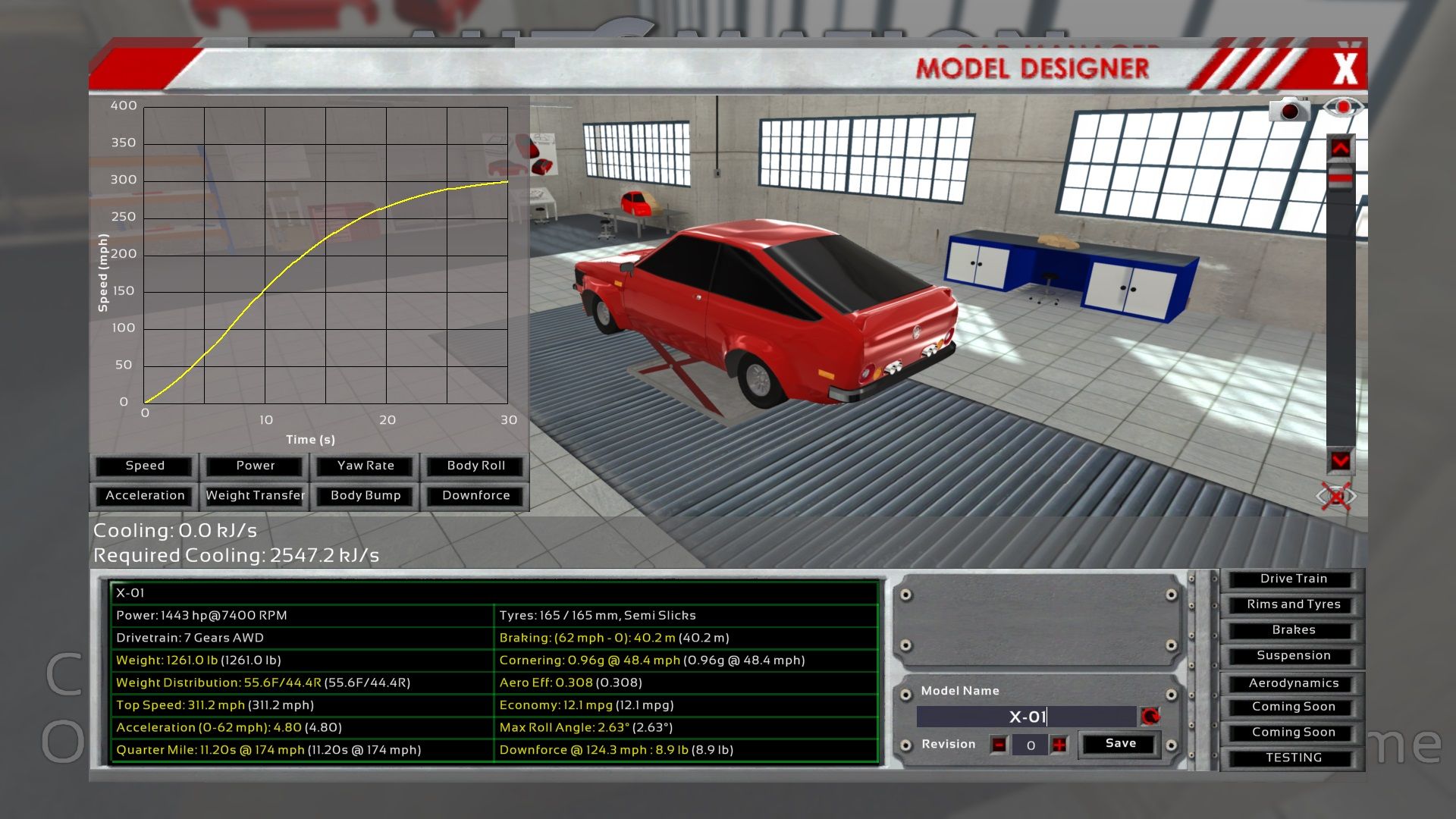Select the Downforce graph button
Viewport: 1456px width, 819px height.
point(475,495)
